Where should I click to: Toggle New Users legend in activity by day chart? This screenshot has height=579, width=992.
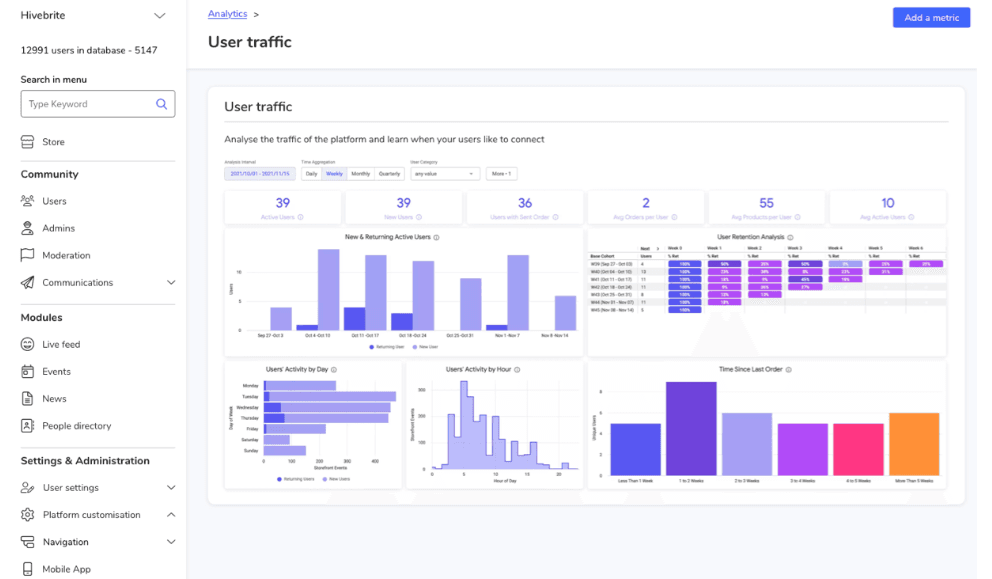tap(336, 479)
